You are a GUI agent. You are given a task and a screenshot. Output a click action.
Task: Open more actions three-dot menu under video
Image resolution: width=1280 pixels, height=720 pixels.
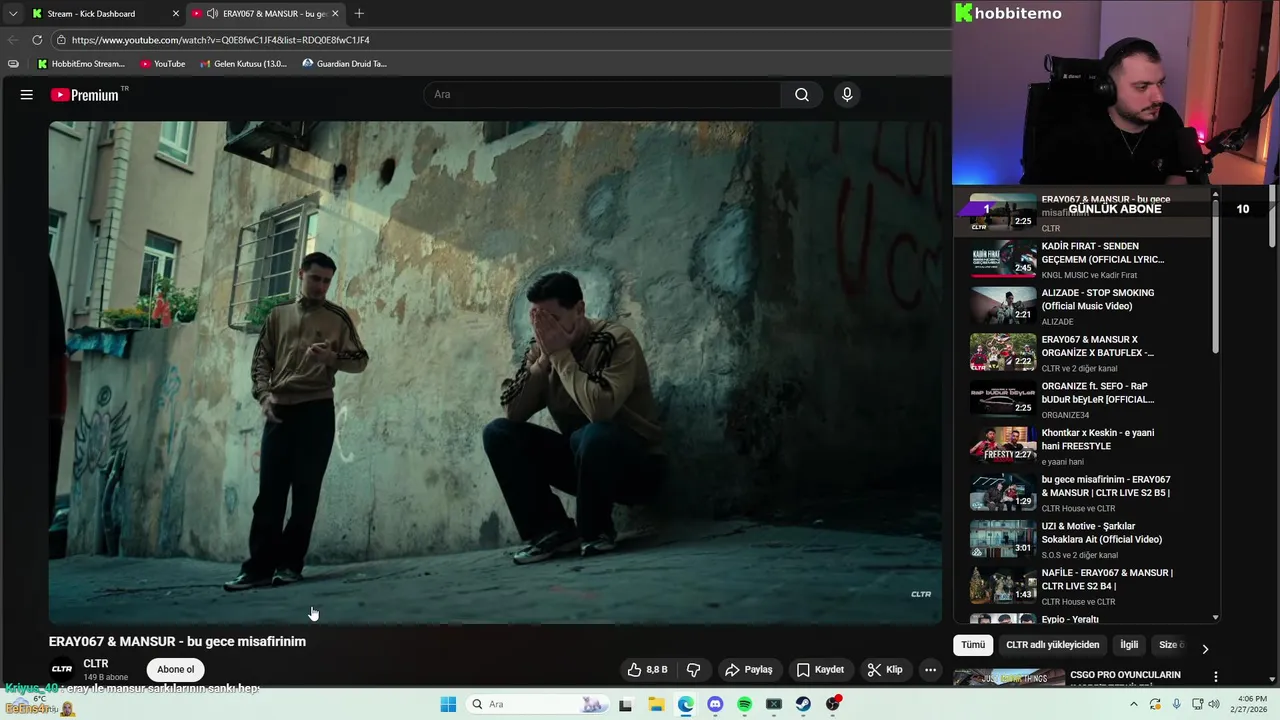930,670
